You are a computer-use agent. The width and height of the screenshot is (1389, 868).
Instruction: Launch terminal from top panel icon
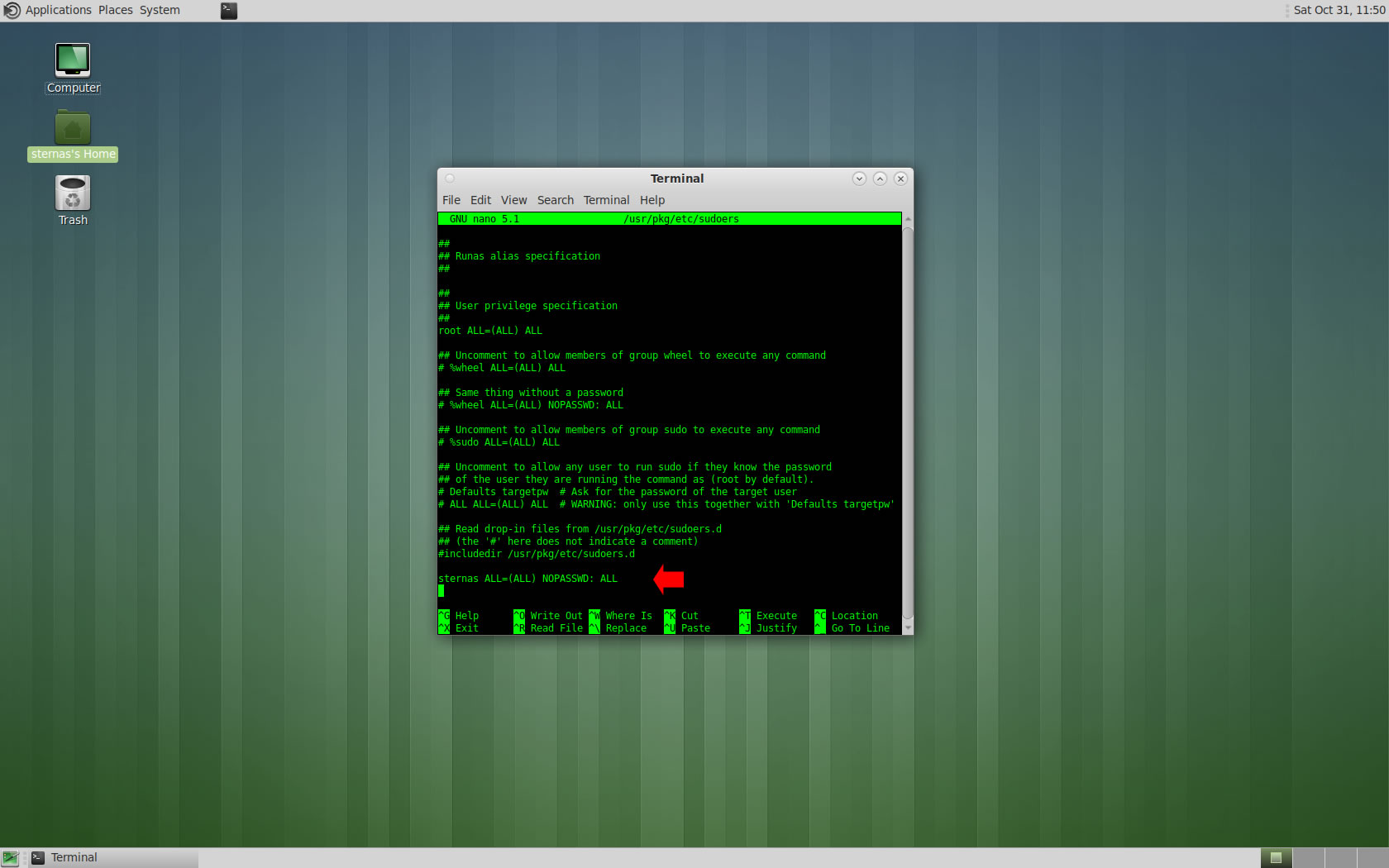(x=229, y=10)
